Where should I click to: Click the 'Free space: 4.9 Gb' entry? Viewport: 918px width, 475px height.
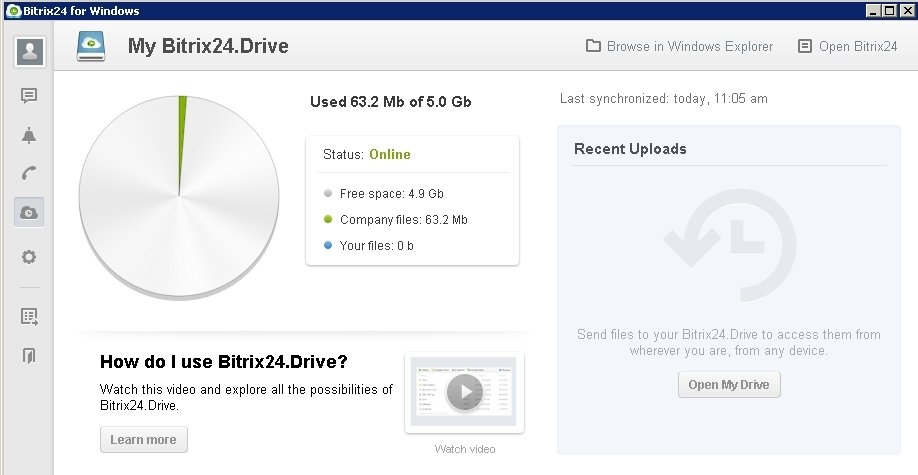click(x=392, y=194)
